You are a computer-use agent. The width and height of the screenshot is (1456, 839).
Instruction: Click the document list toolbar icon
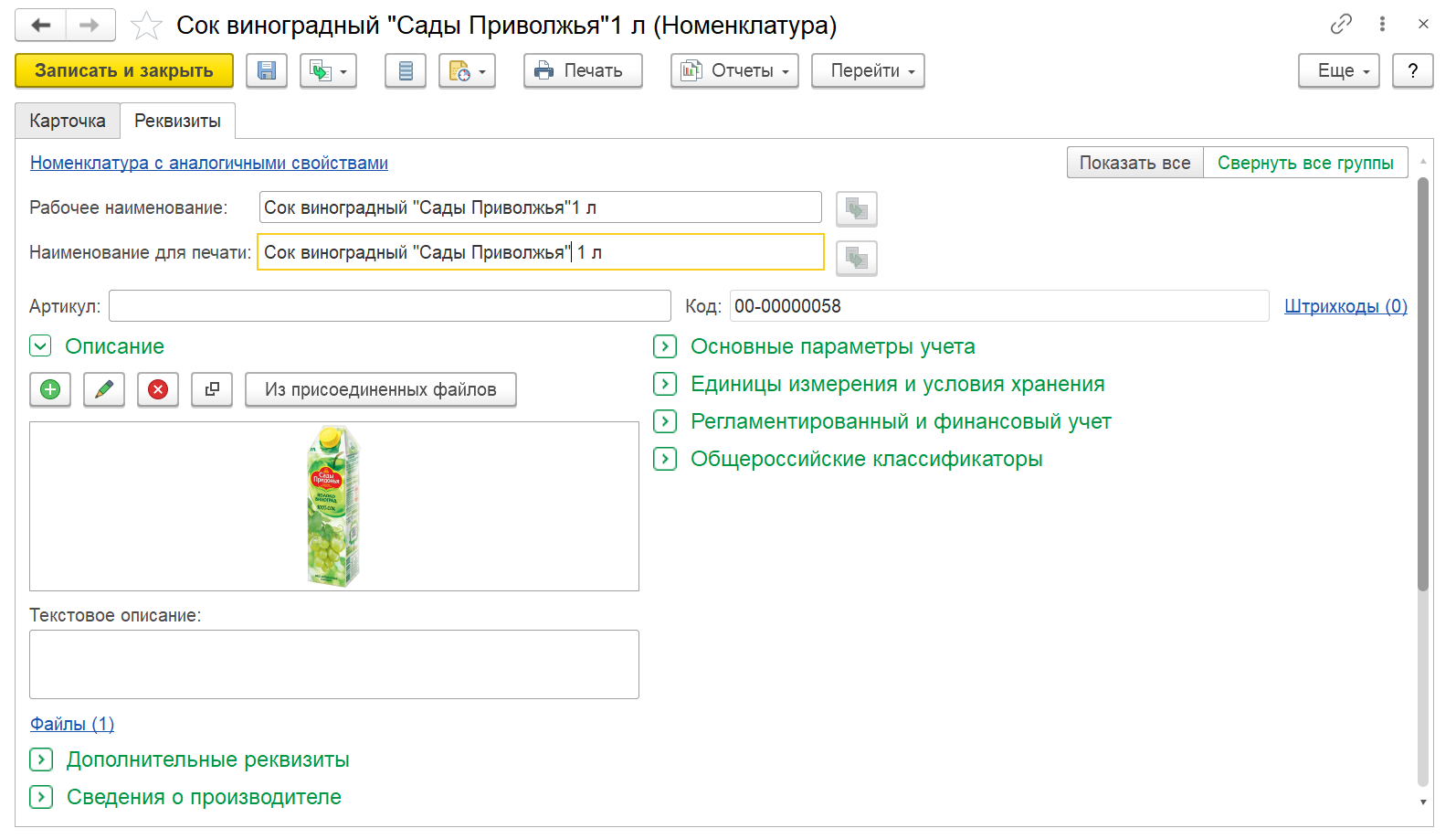pos(406,70)
